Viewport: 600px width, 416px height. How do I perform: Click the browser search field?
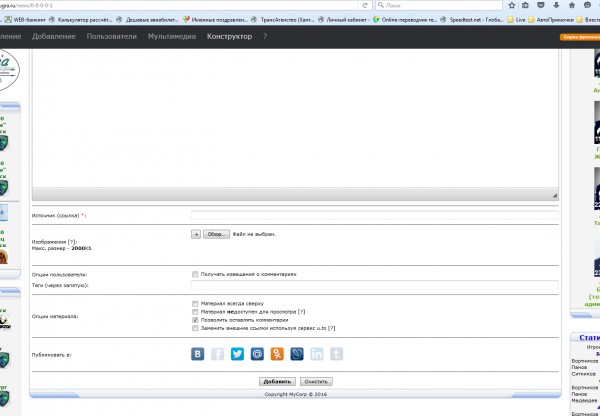[439, 5]
